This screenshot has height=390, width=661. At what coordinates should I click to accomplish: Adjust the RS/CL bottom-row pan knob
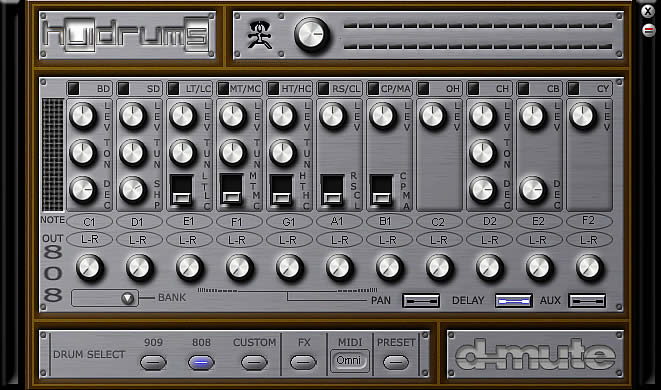[x=339, y=268]
